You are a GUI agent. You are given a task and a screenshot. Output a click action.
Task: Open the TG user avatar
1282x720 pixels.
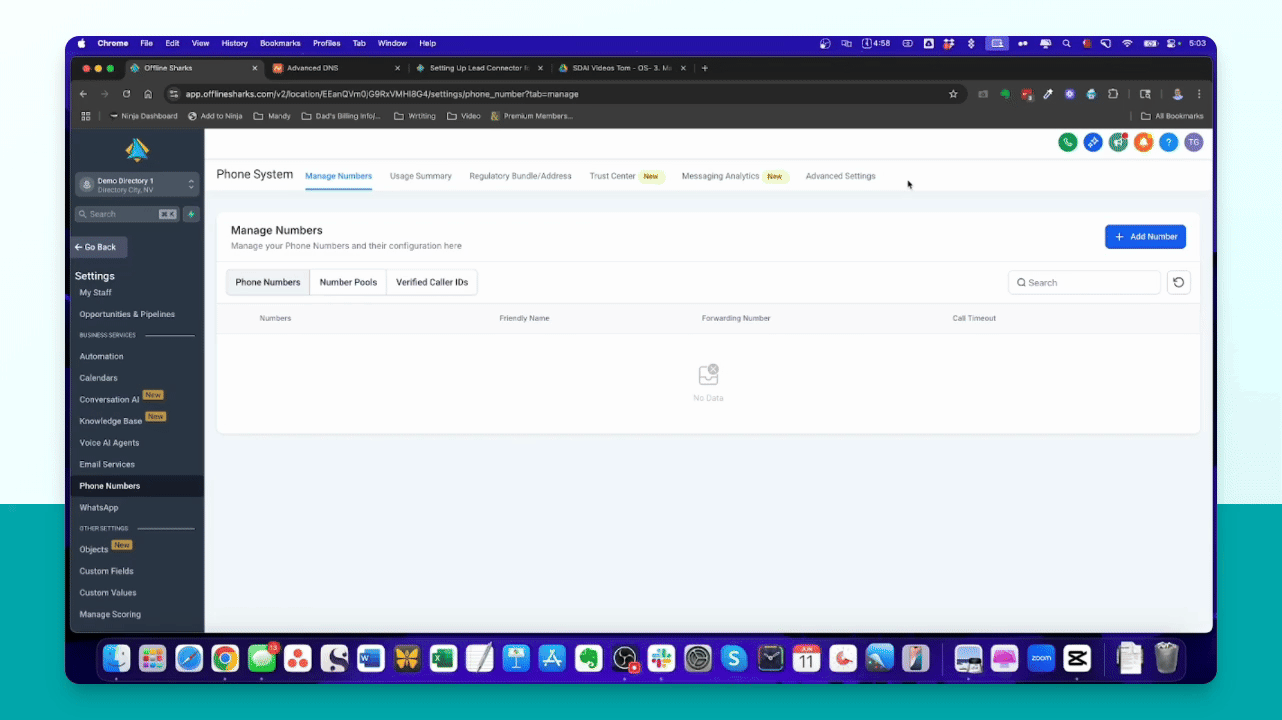click(1193, 142)
